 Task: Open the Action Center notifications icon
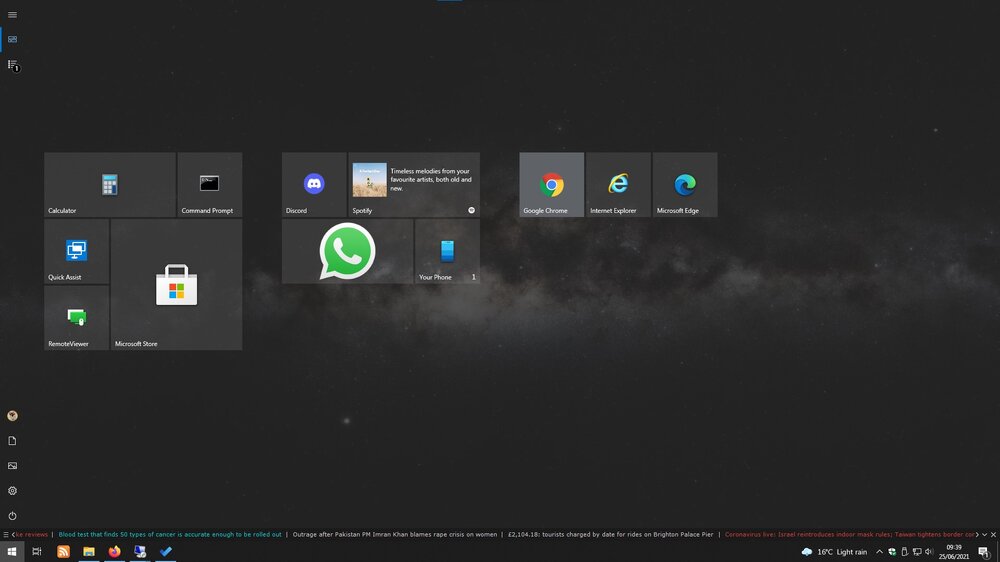985,552
